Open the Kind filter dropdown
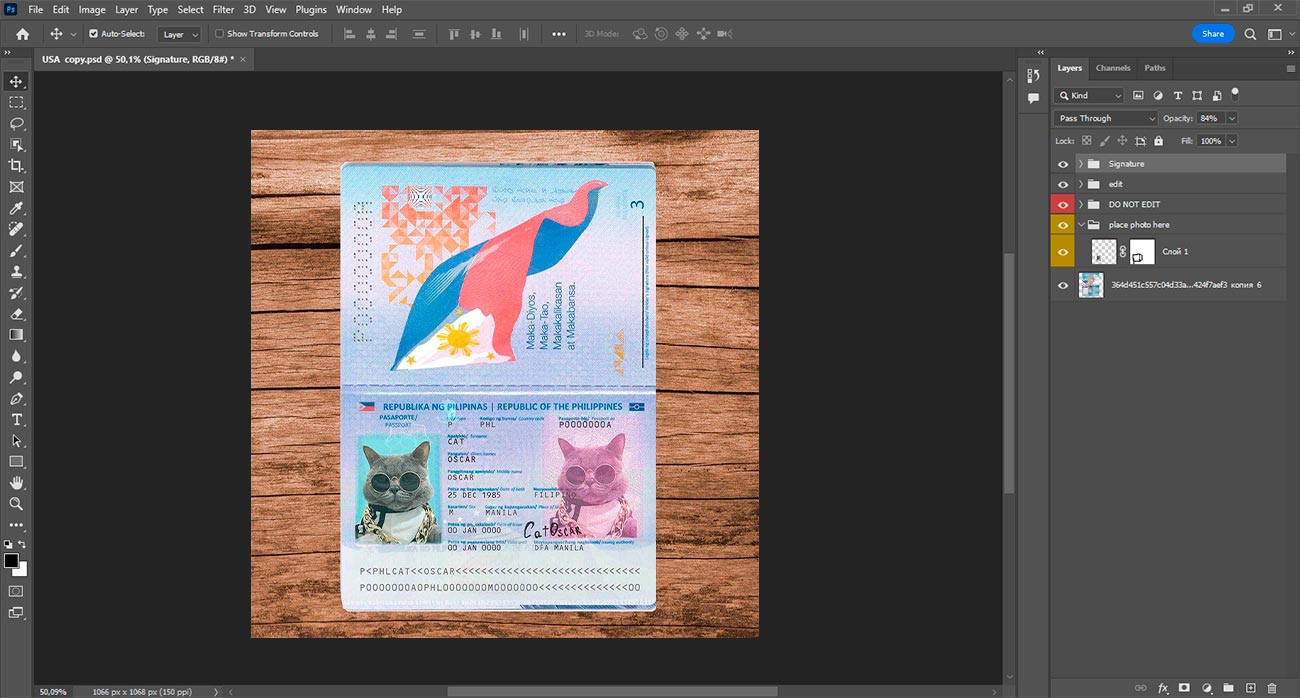The width and height of the screenshot is (1300, 698). (1090, 96)
